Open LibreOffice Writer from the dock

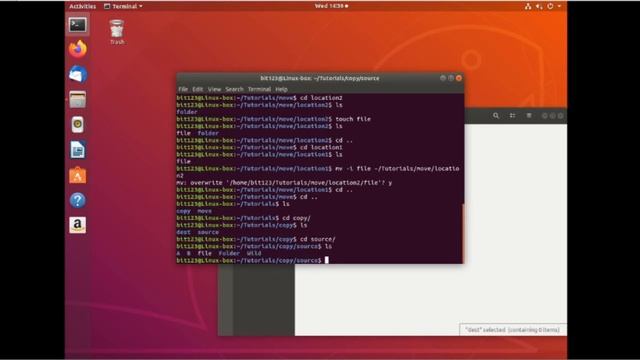[78, 150]
